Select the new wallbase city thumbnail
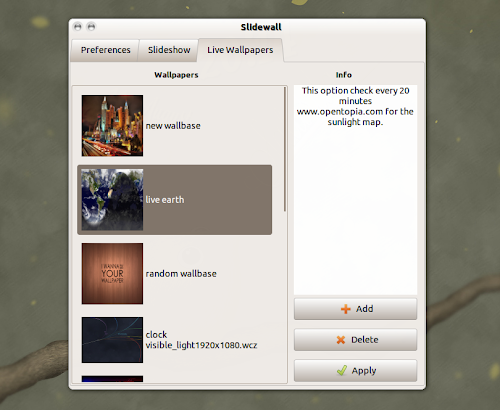 click(112, 126)
